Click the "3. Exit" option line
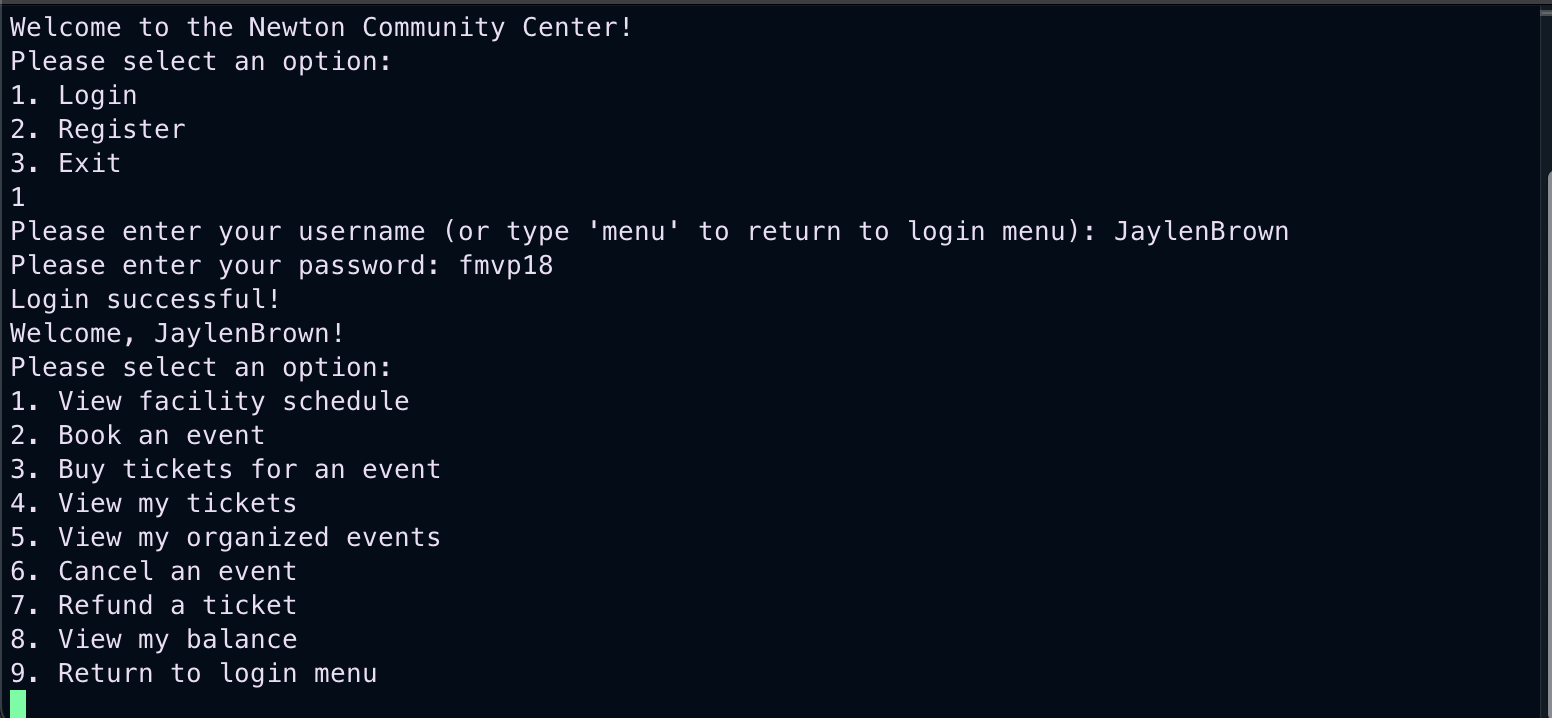Screen dimensions: 1552x718 click(66, 164)
